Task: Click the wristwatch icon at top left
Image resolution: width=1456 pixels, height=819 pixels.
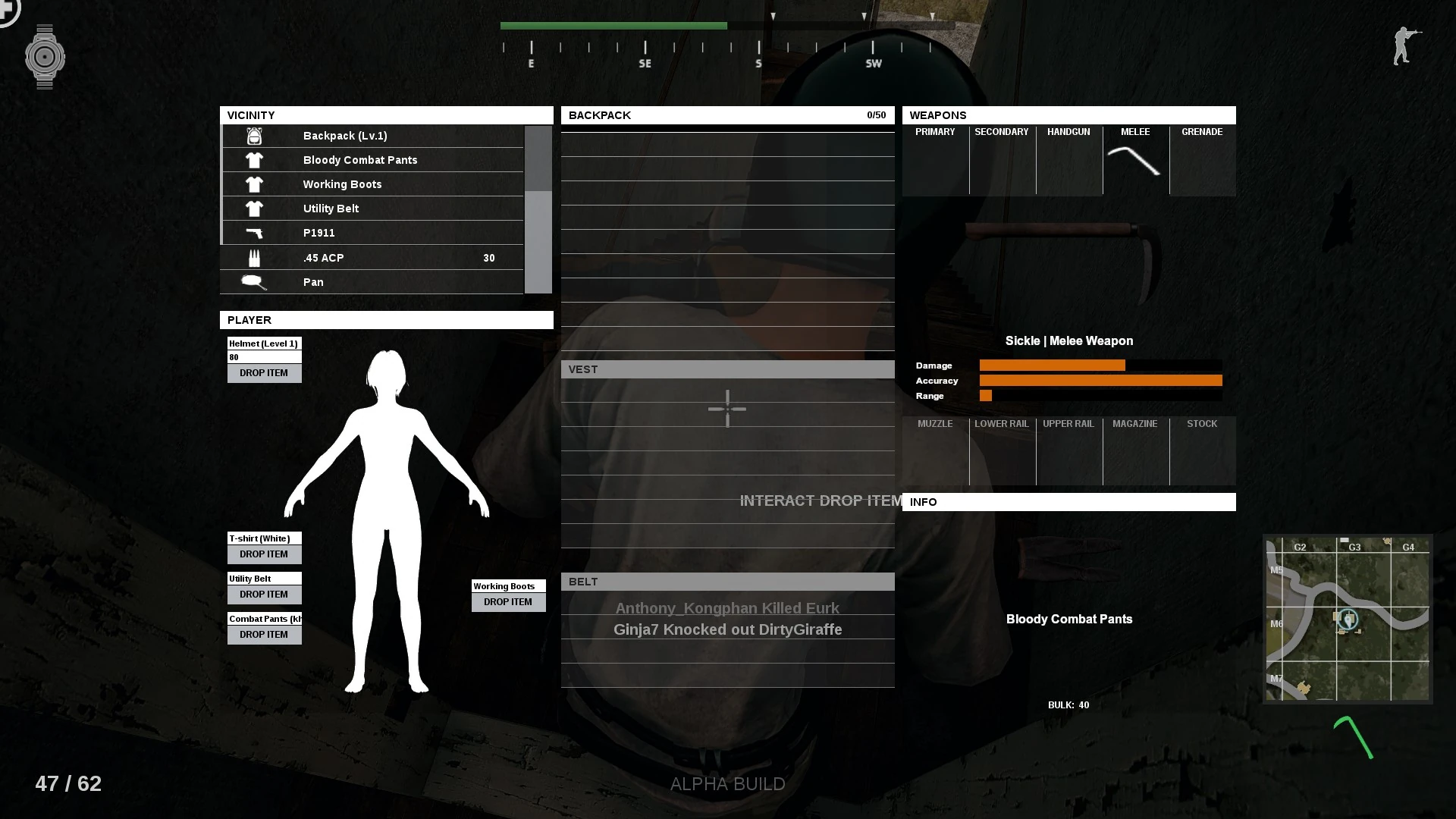Action: (x=45, y=57)
